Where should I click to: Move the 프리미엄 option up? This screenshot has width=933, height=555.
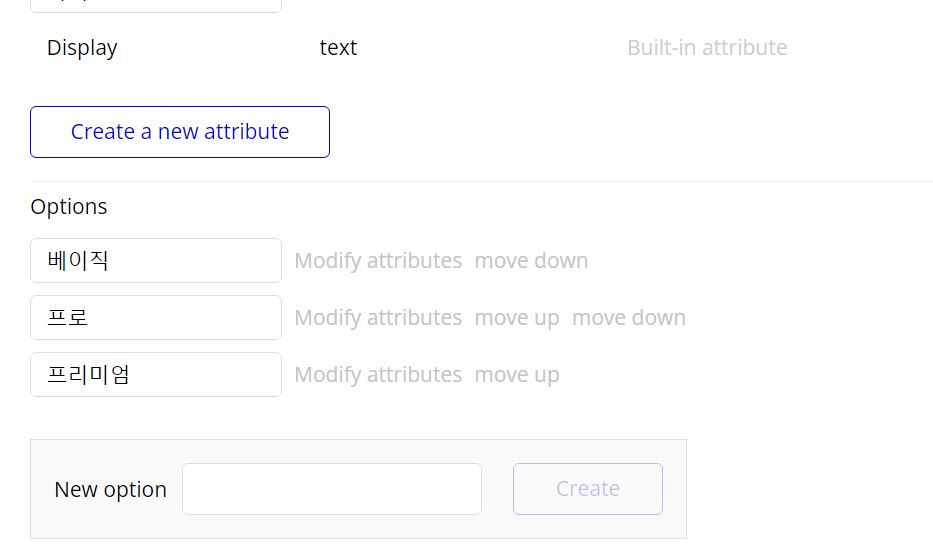pos(517,375)
